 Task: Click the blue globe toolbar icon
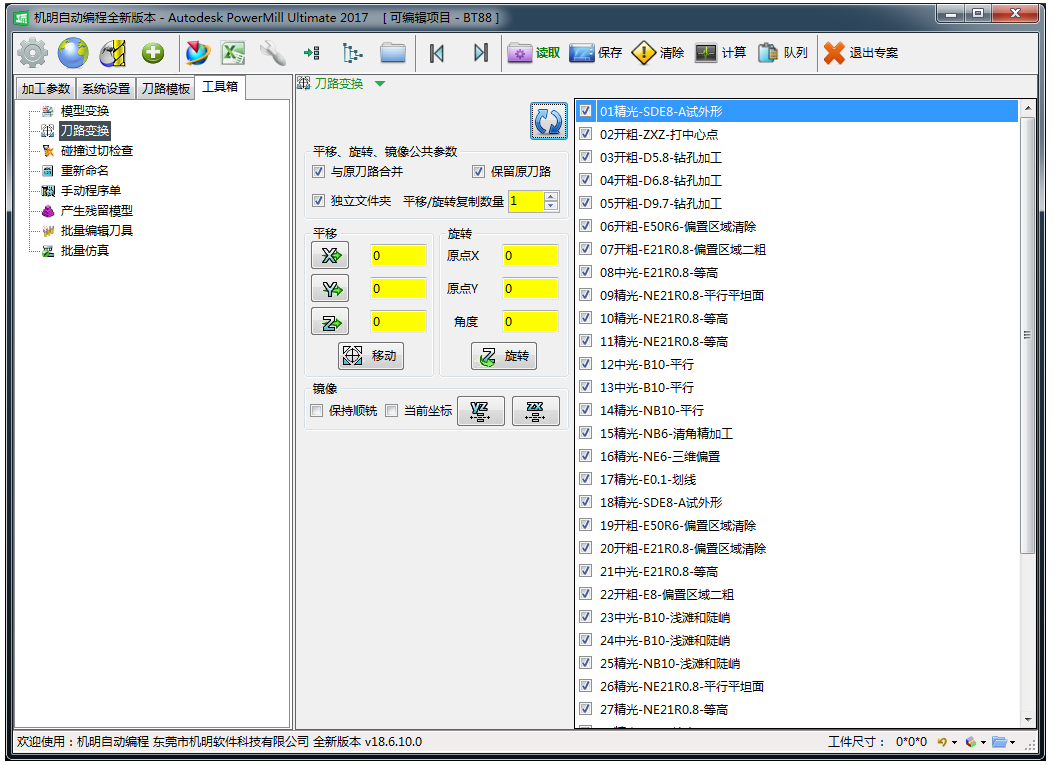click(73, 52)
